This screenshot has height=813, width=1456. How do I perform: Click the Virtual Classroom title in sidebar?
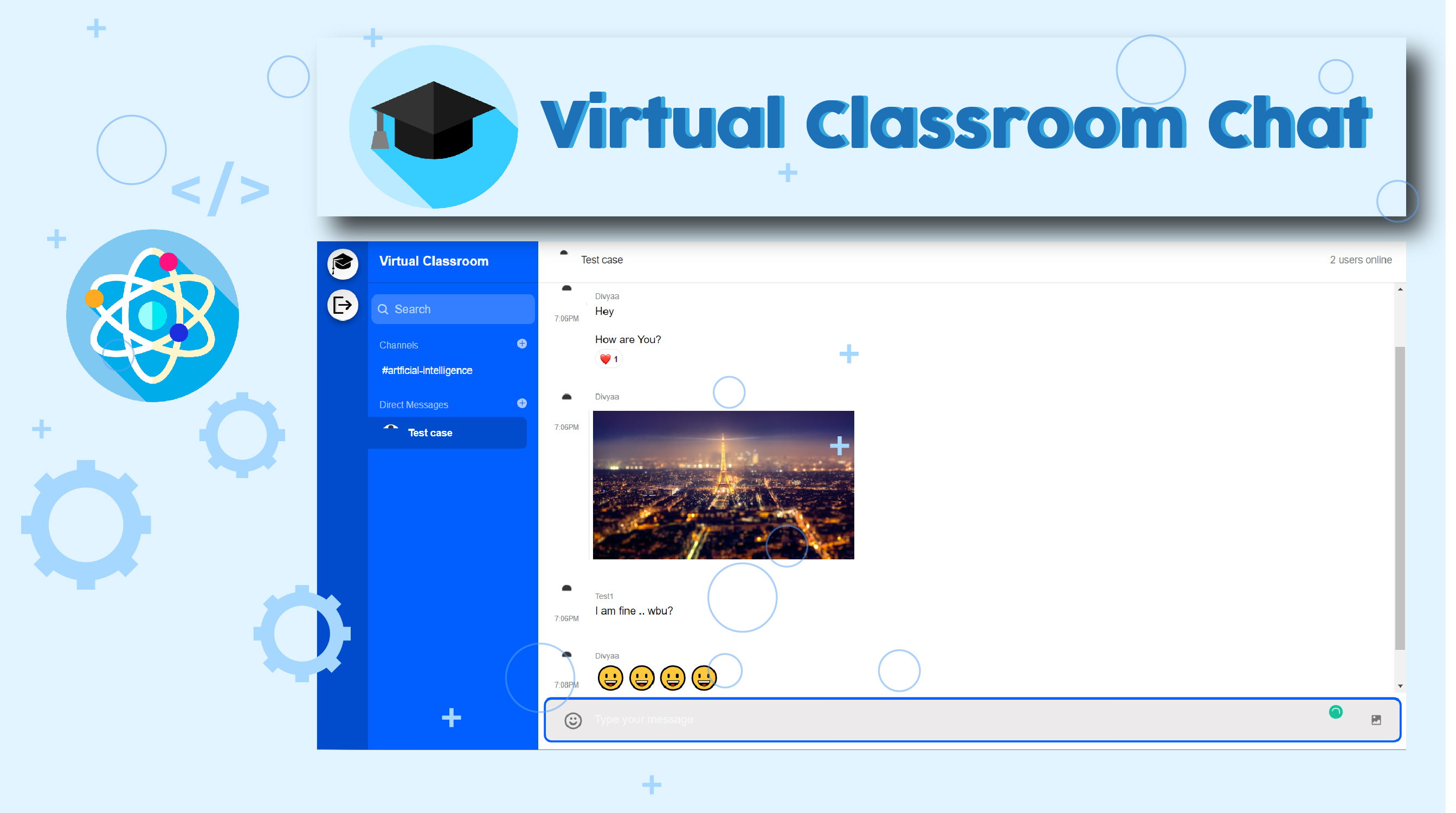click(x=434, y=261)
